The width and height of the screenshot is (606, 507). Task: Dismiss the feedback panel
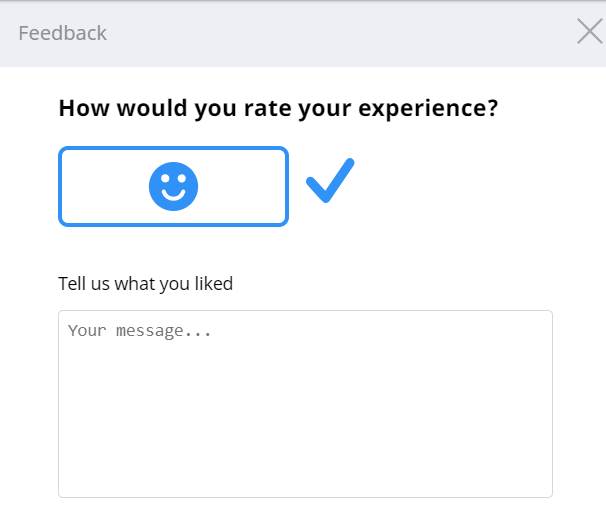[x=590, y=32]
